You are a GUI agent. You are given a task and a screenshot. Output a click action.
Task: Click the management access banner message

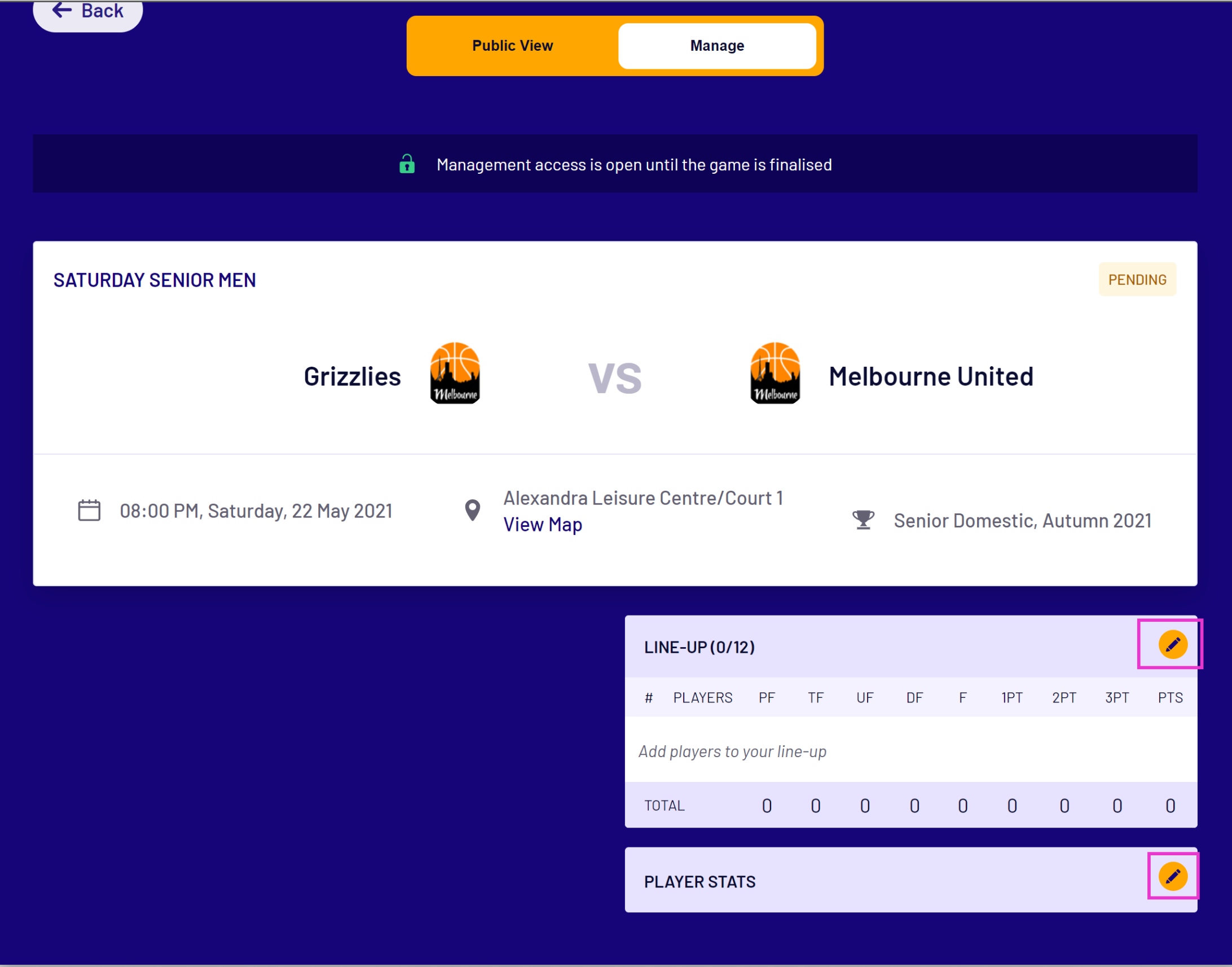(x=634, y=165)
